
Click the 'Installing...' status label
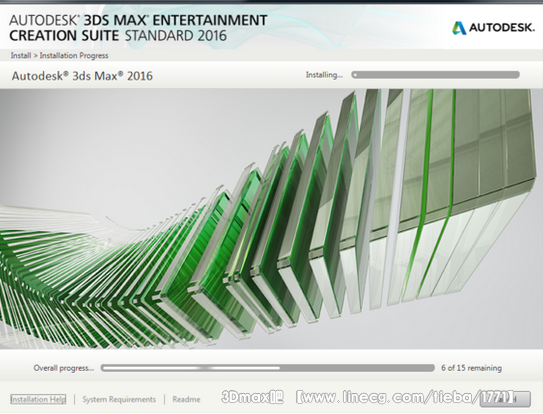(324, 75)
